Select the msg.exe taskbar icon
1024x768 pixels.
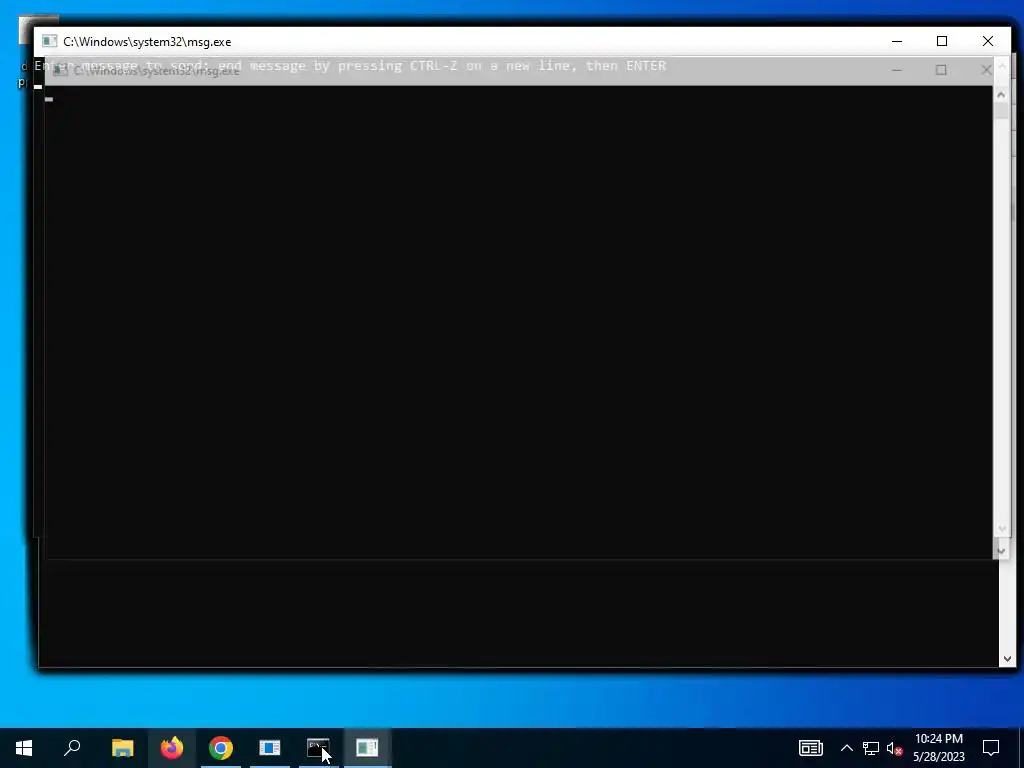(x=367, y=748)
